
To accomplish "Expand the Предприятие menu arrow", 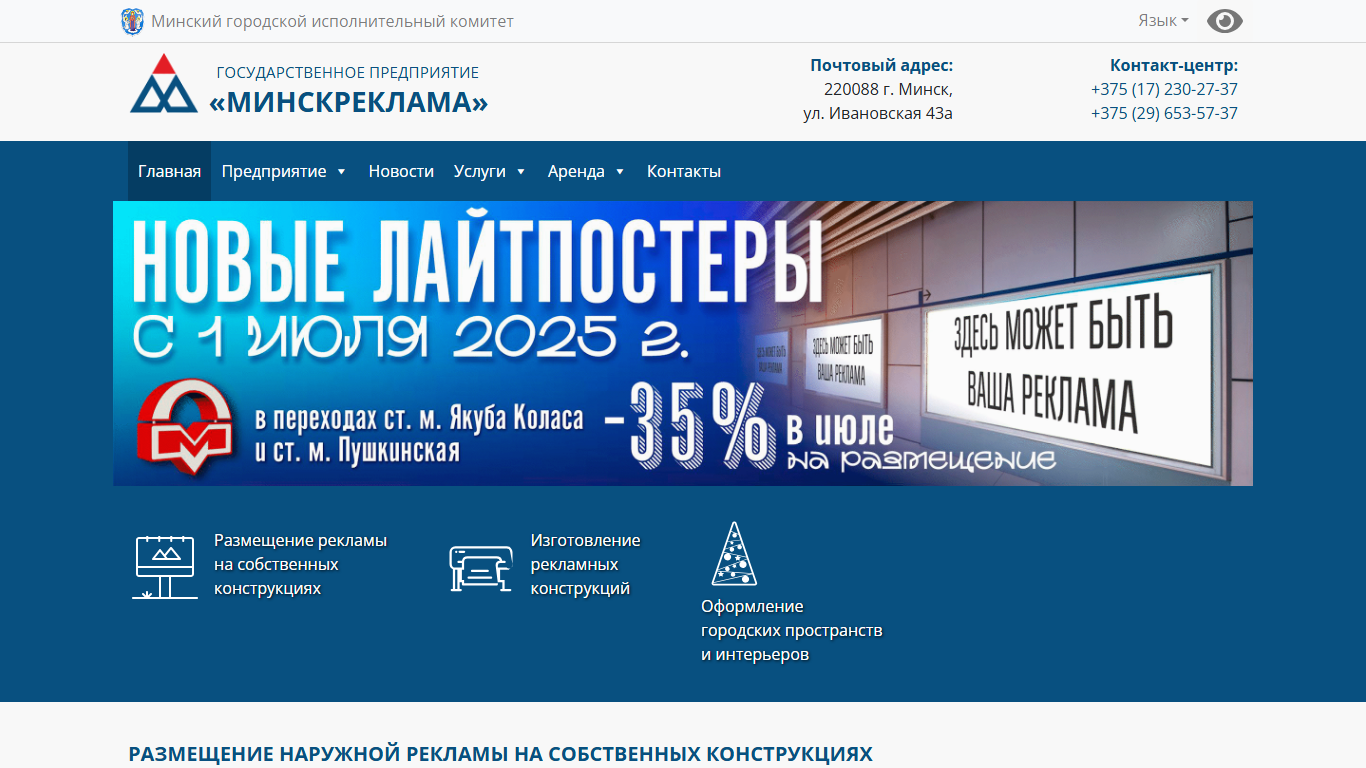I will 341,172.
